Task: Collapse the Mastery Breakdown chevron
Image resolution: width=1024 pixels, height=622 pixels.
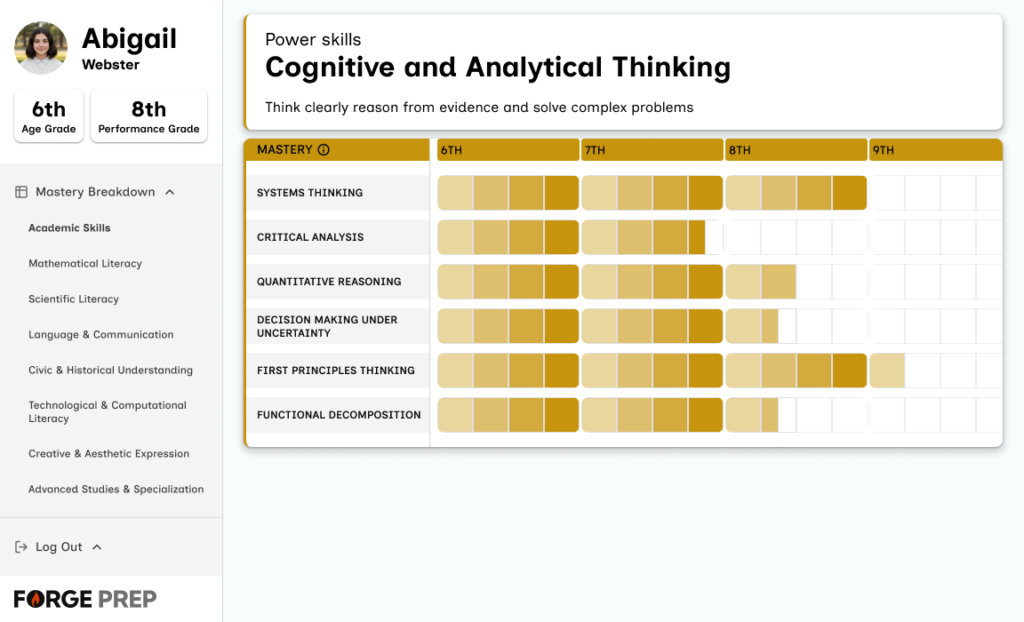Action: pos(170,192)
